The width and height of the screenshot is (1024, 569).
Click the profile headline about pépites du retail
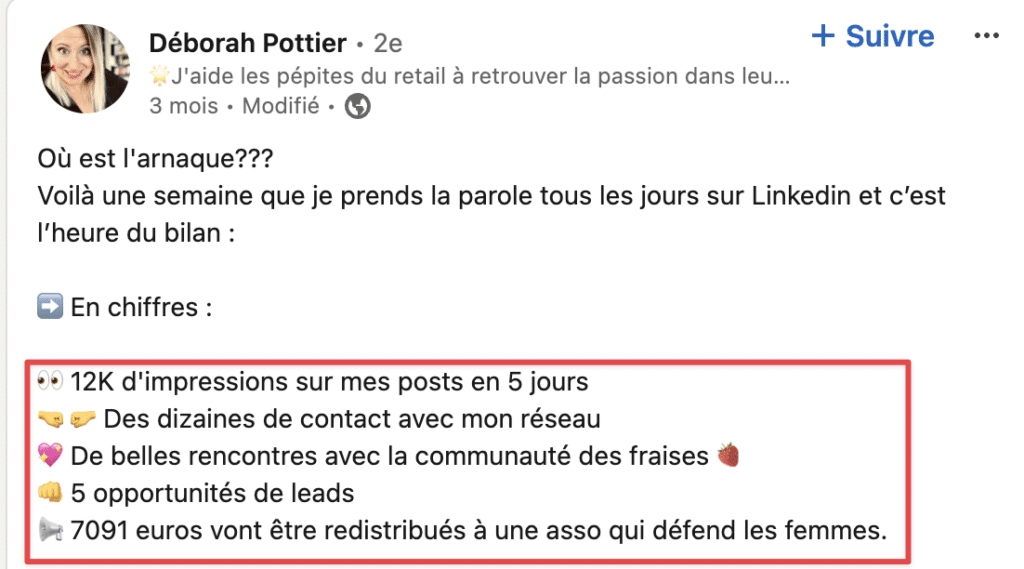tap(470, 76)
